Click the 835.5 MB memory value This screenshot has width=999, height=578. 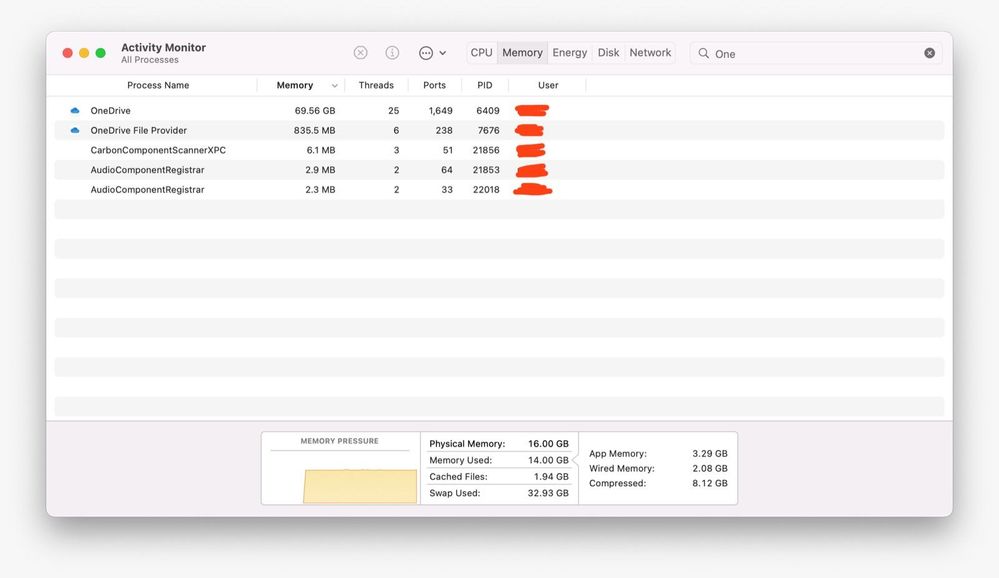click(x=315, y=130)
